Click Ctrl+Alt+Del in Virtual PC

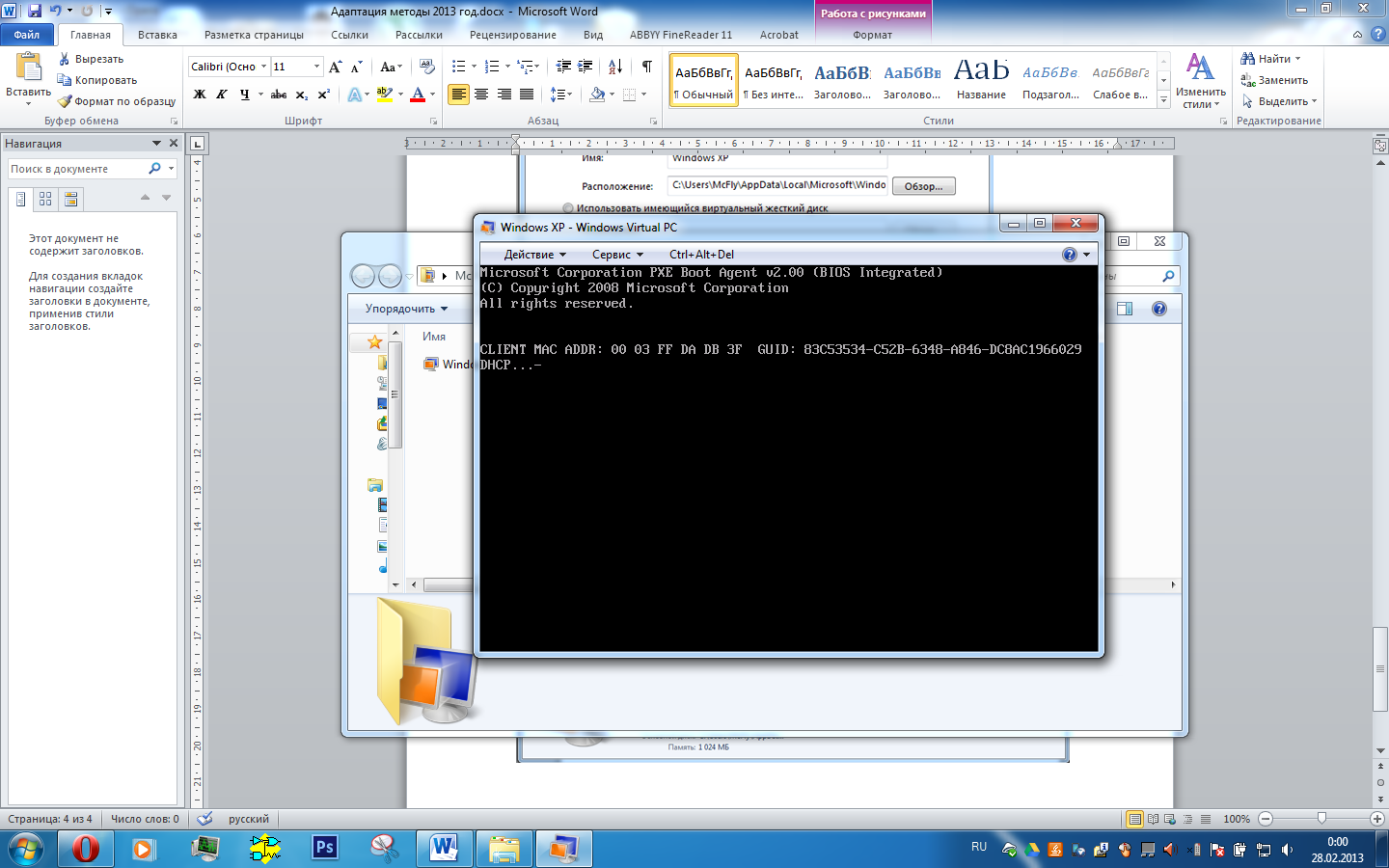(701, 255)
